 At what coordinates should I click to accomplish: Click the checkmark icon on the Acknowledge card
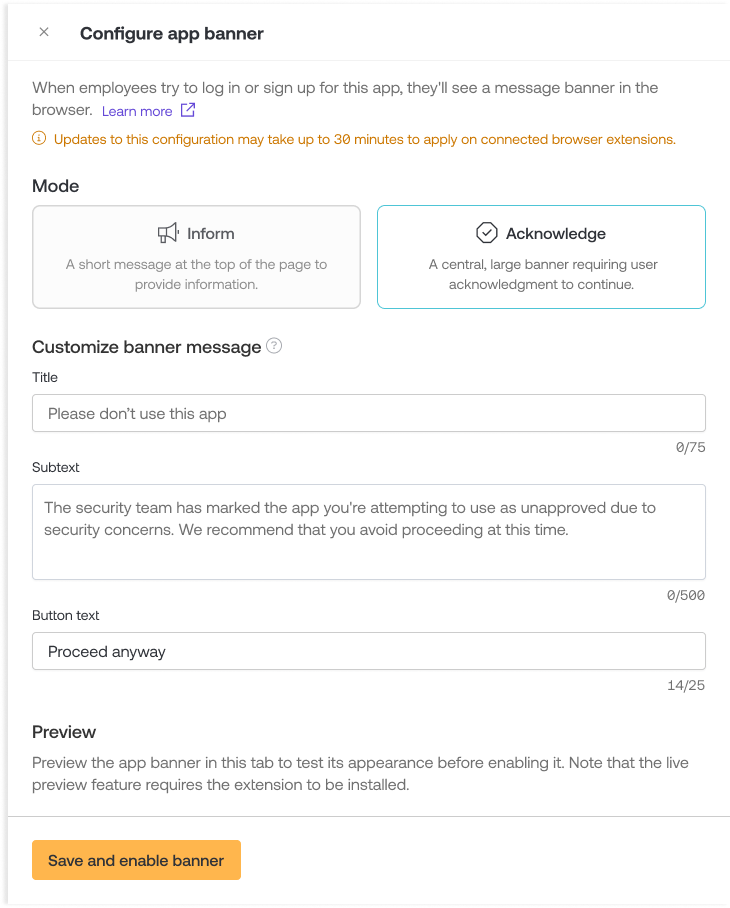[486, 232]
